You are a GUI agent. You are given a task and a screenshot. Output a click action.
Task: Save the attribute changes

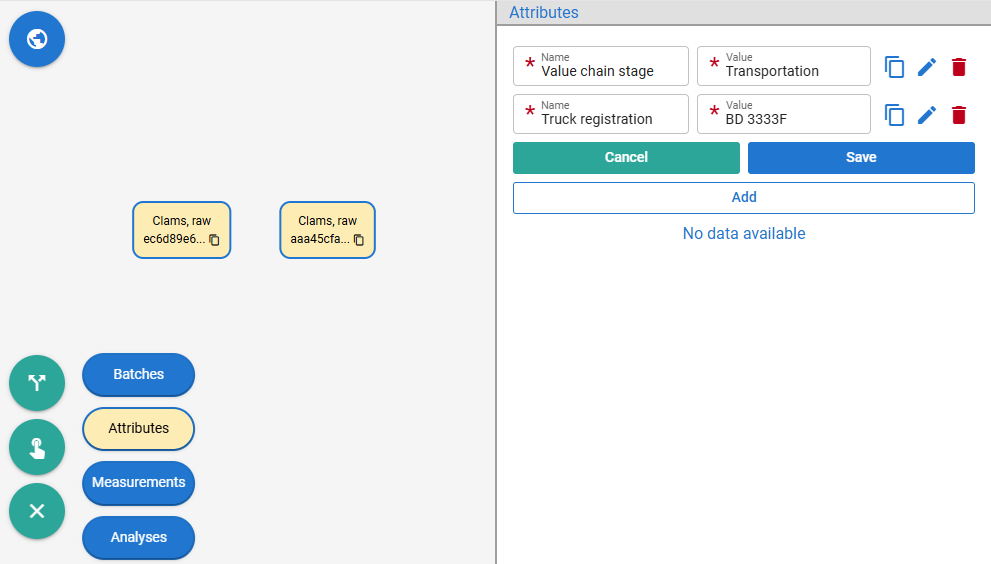(861, 157)
